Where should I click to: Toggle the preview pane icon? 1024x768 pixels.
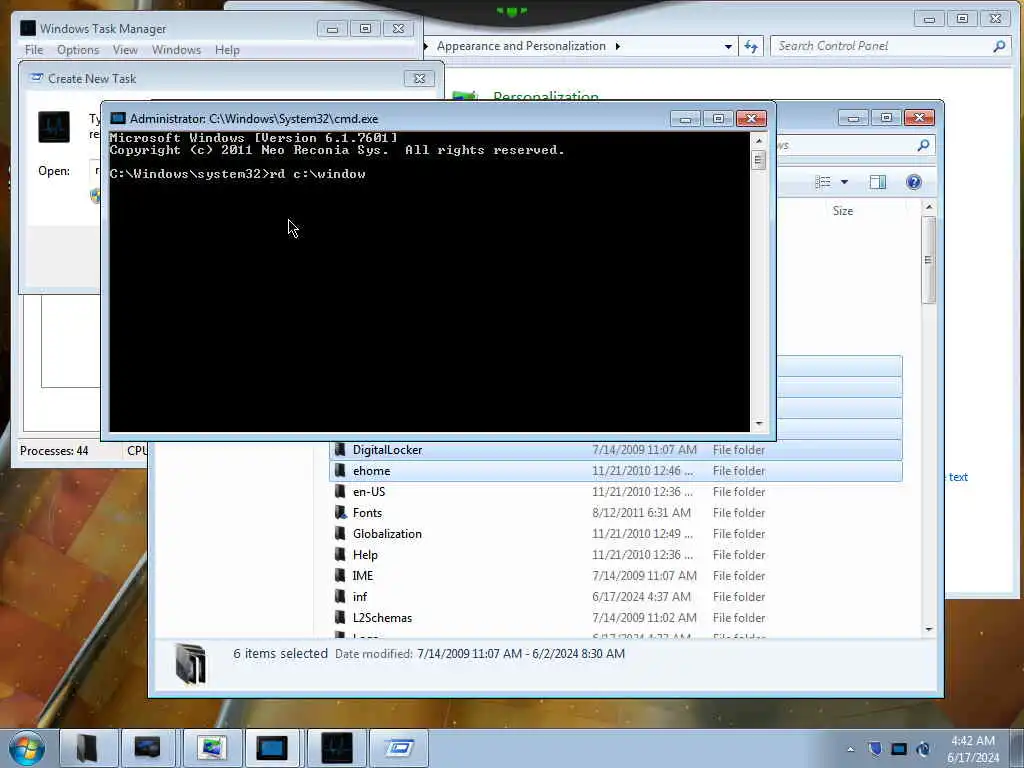878,182
